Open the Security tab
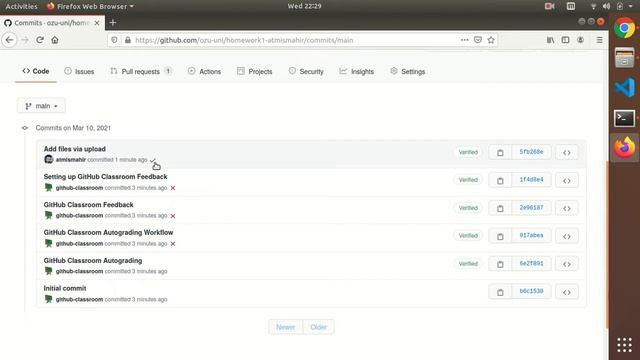Viewport: 640px width, 360px height. click(x=306, y=71)
